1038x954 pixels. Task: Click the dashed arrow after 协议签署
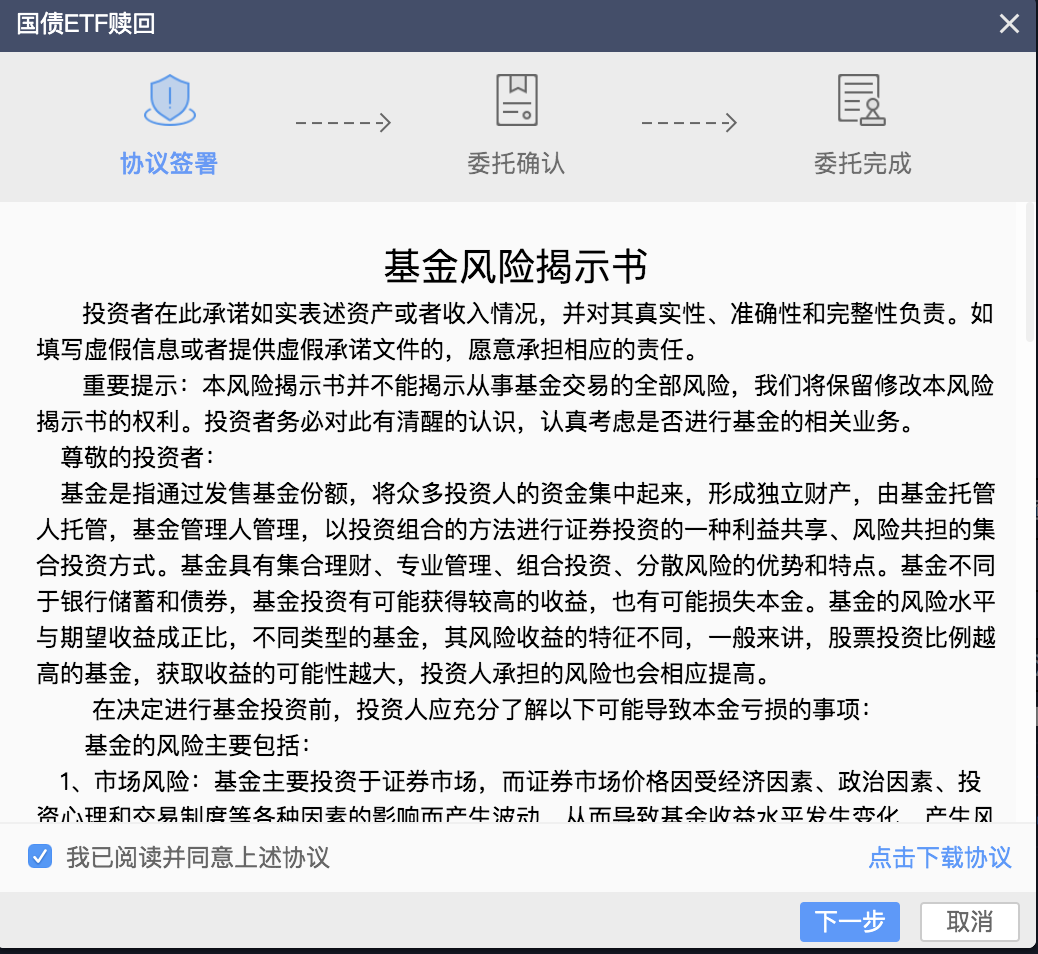[342, 123]
